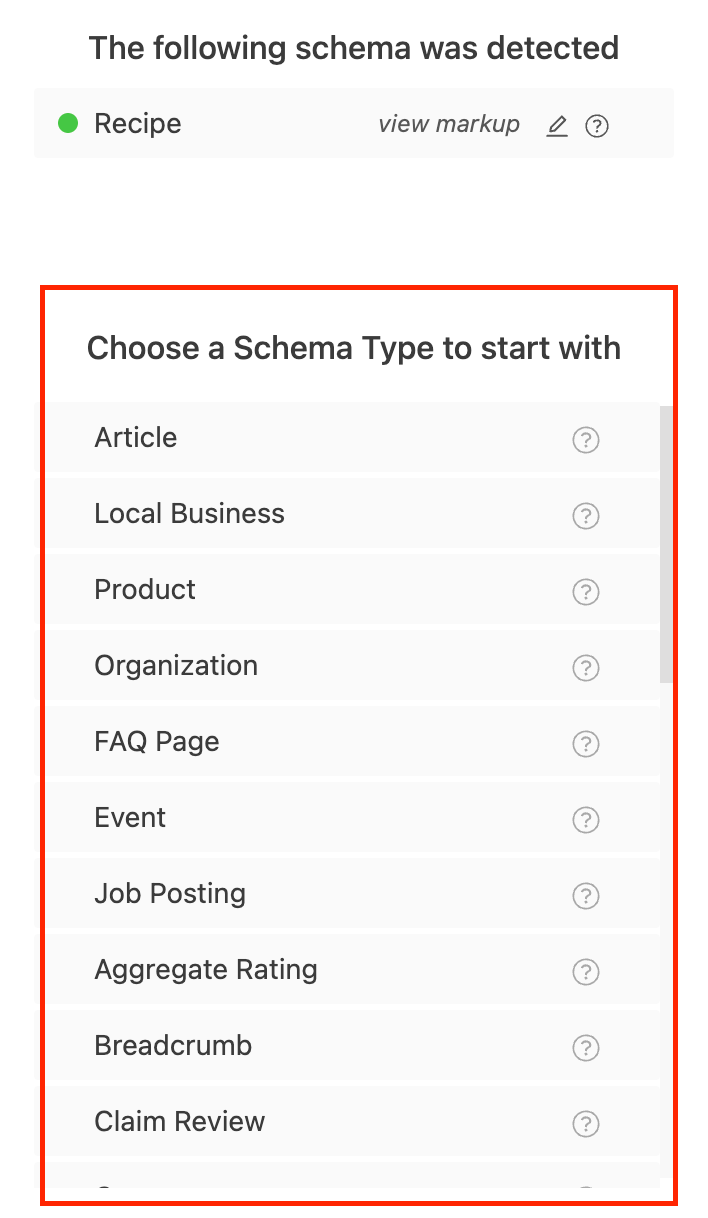Click the help icon next to FAQ Page

pos(585,744)
